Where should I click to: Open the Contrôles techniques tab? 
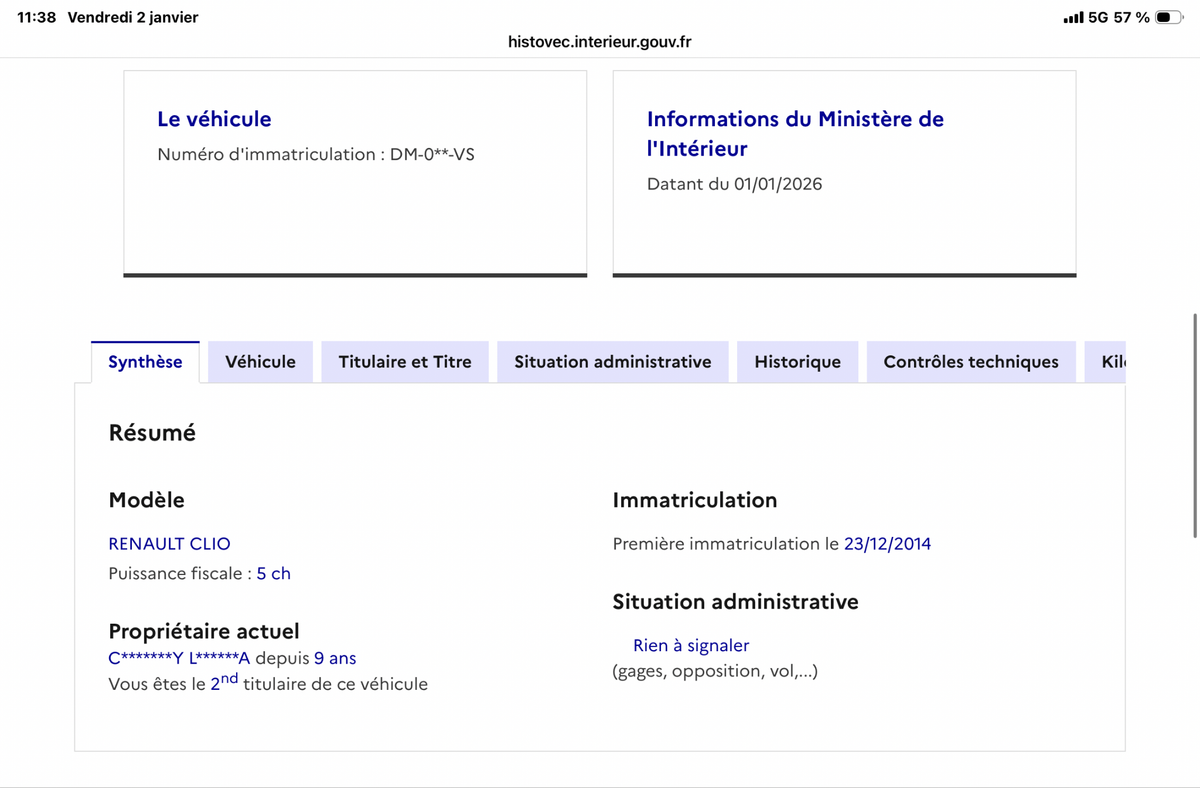[970, 362]
